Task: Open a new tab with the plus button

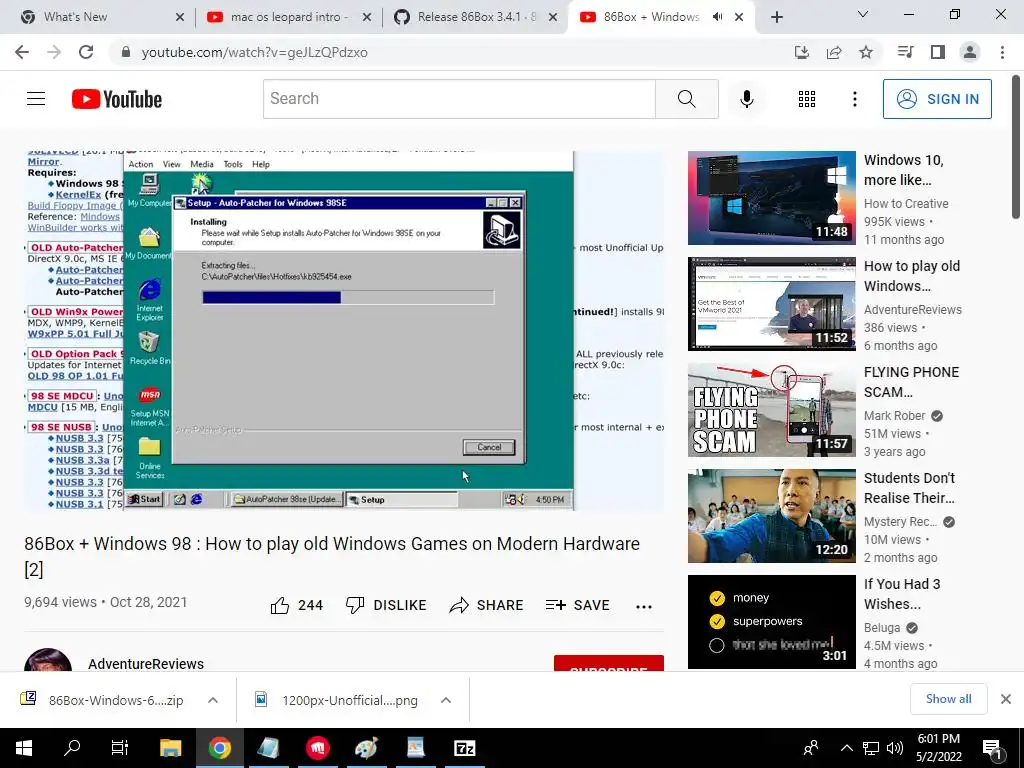Action: [x=776, y=17]
